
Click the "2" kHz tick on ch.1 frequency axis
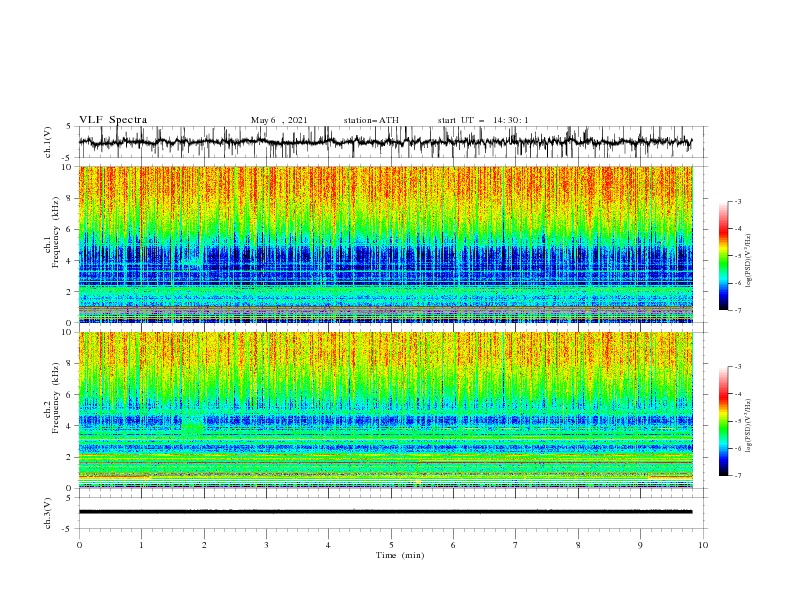coord(69,291)
